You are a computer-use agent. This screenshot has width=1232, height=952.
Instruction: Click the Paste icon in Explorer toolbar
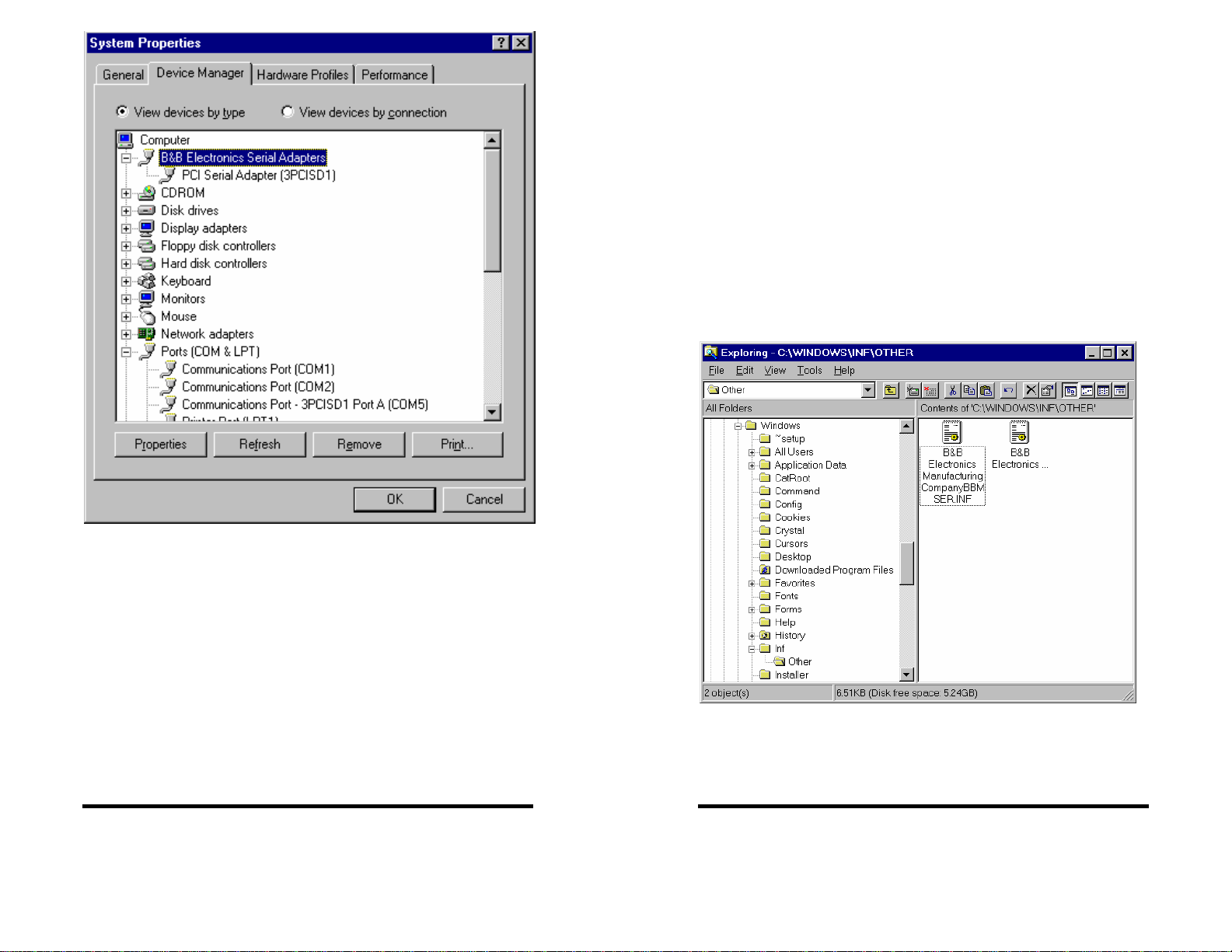[x=986, y=391]
